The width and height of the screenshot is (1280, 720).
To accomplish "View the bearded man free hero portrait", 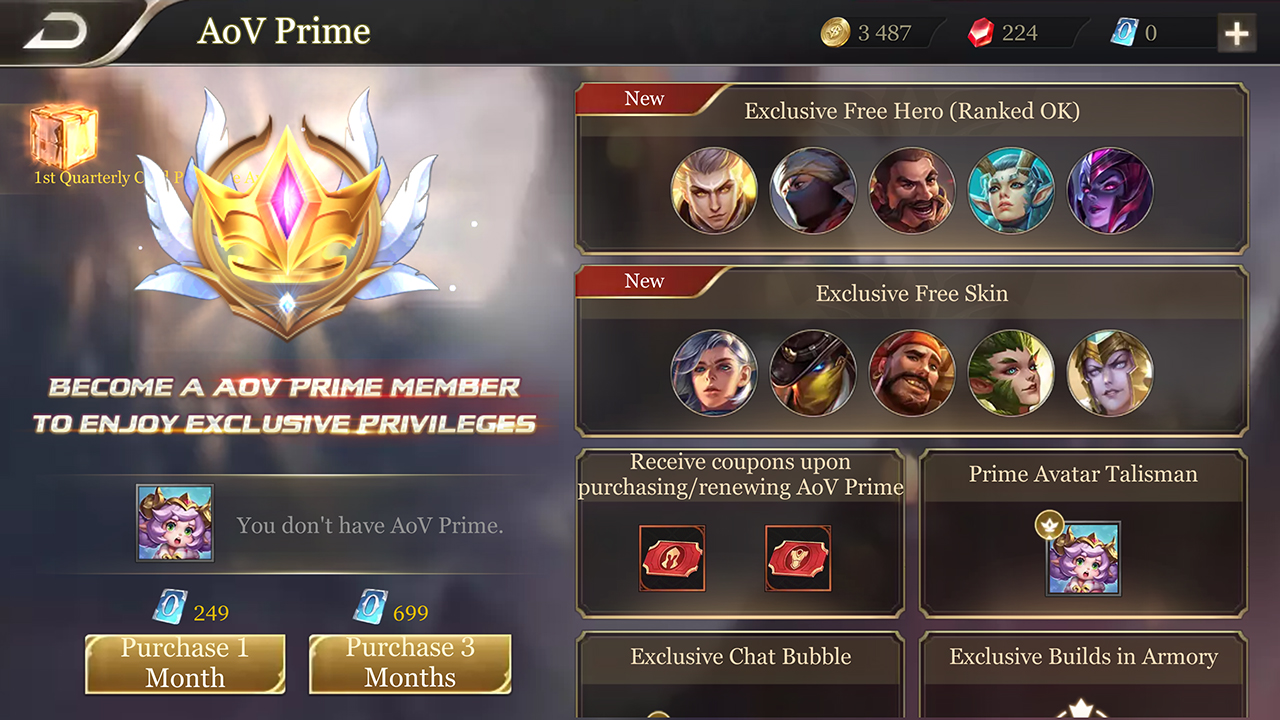I will 912,190.
